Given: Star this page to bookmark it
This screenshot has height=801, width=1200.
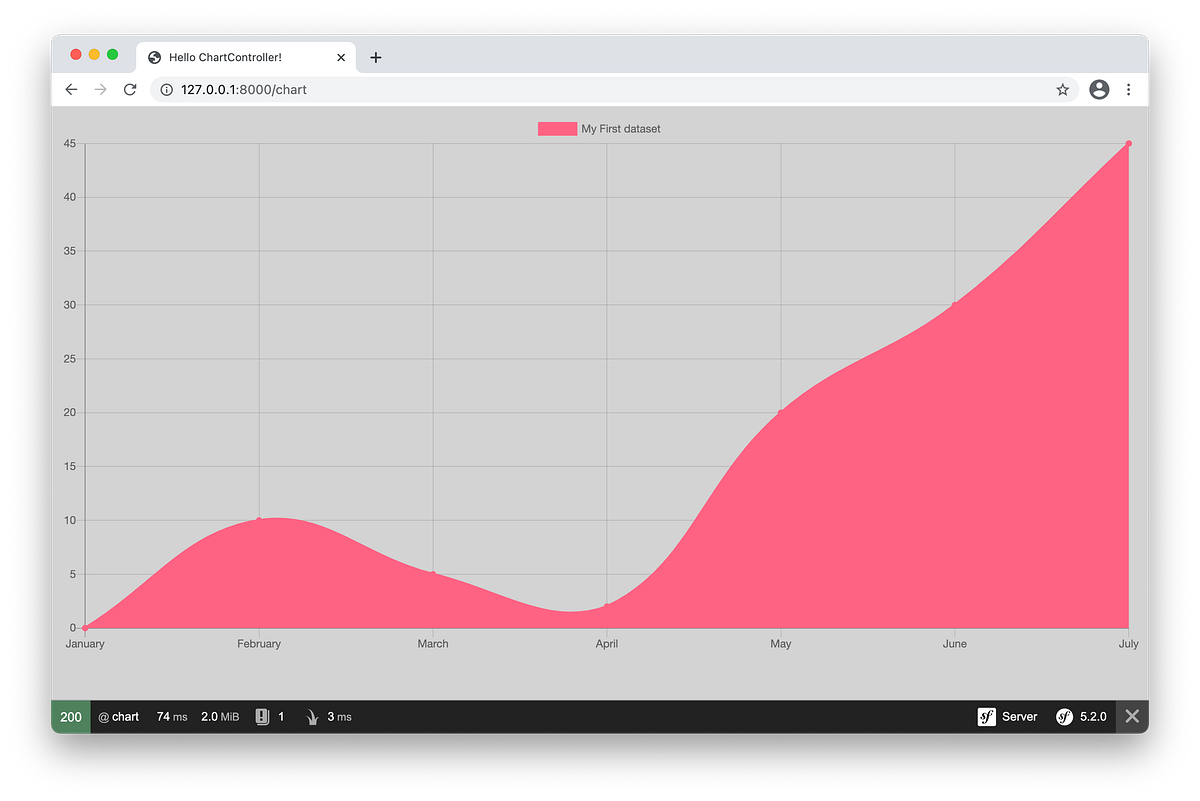Looking at the screenshot, I should tap(1062, 89).
